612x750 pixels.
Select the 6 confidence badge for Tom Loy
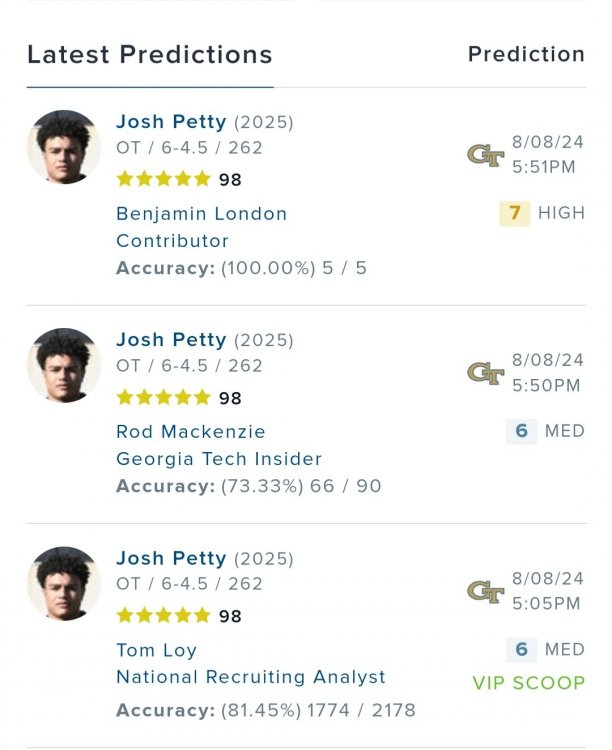521,650
